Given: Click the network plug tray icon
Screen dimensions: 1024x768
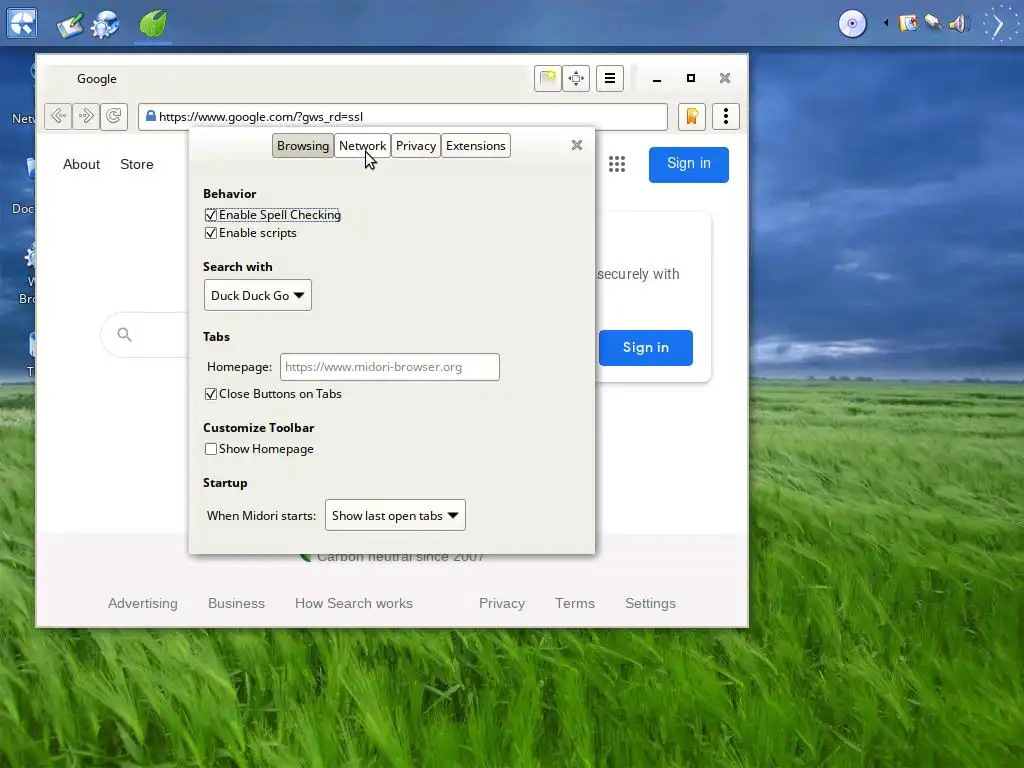Looking at the screenshot, I should (x=933, y=23).
